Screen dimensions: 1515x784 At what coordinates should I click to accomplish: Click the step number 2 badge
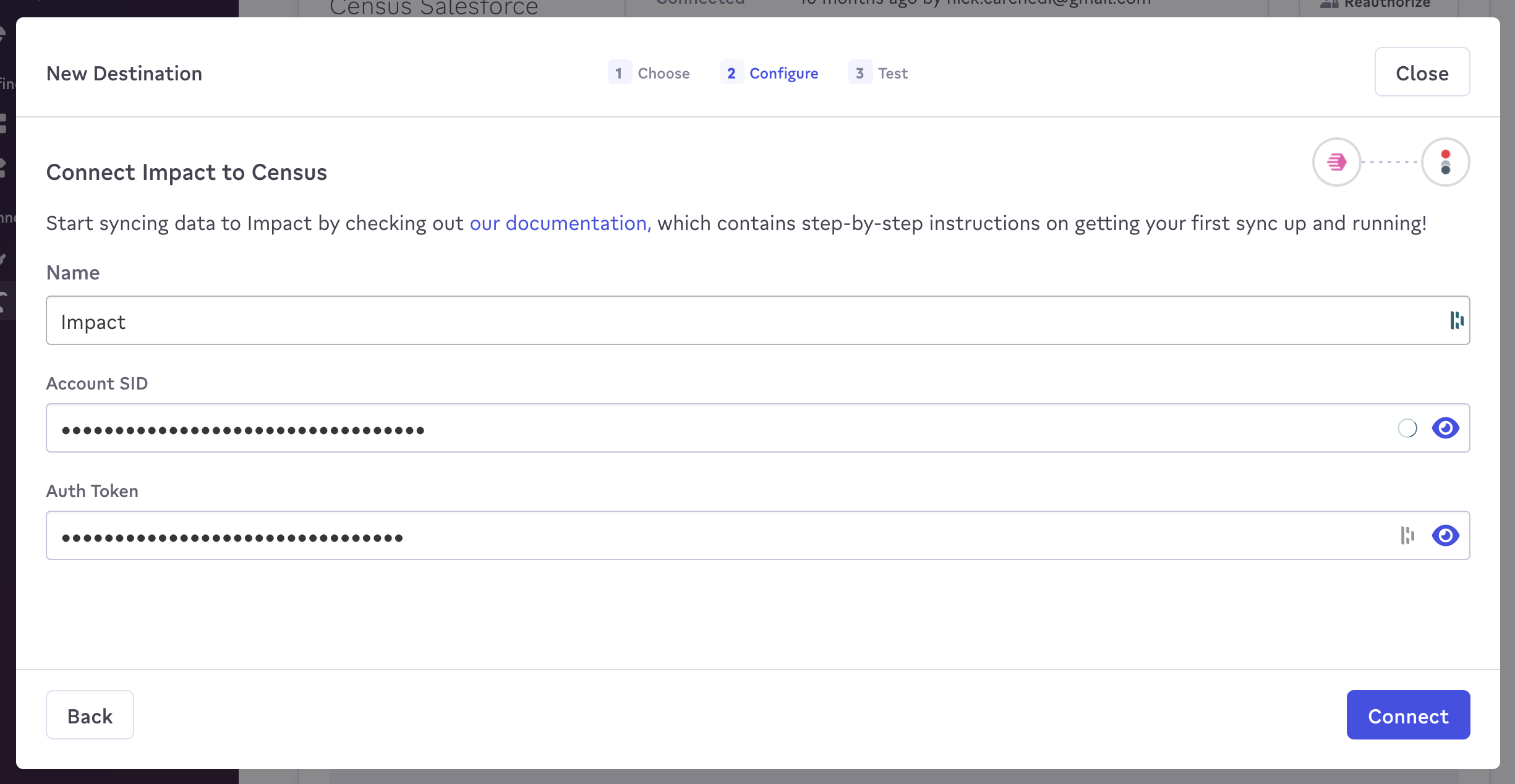[731, 73]
